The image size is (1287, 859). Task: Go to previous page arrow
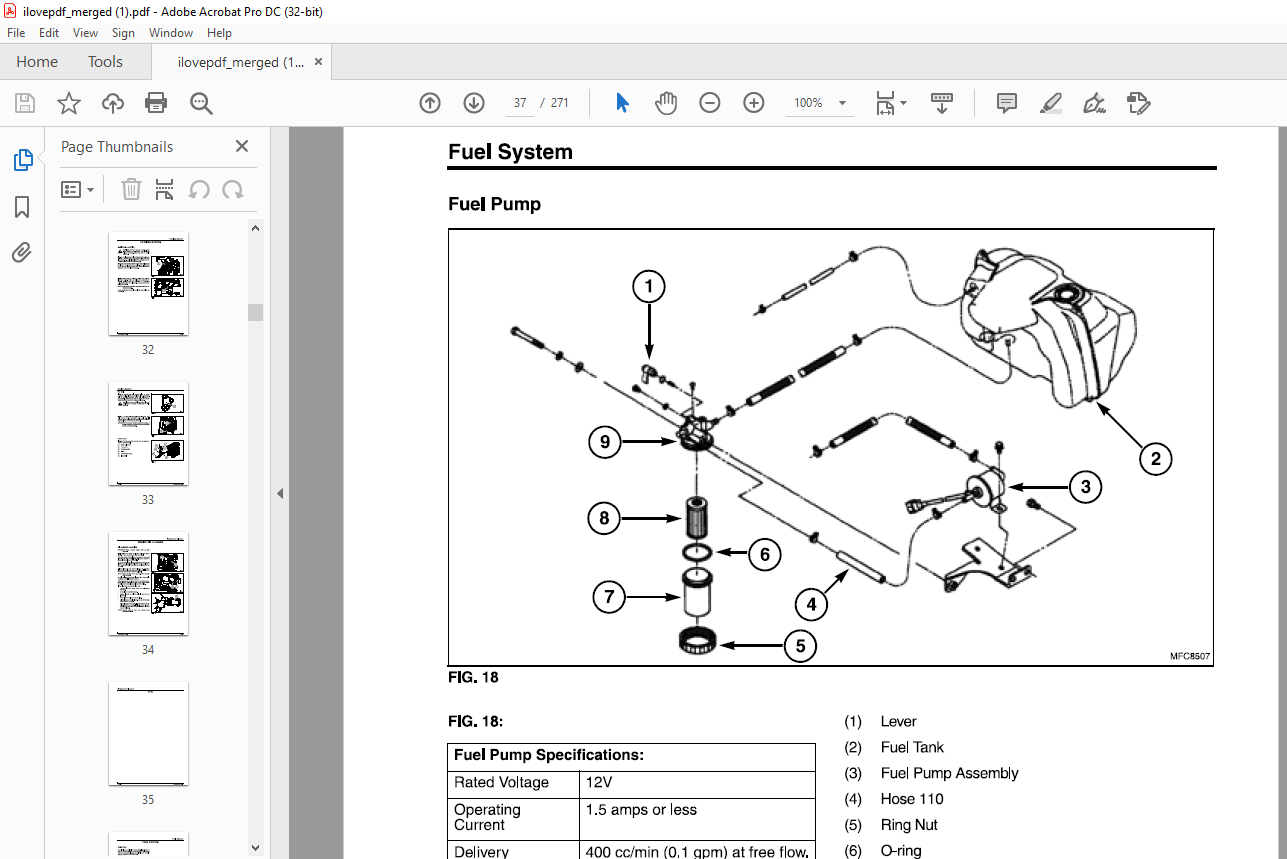tap(430, 103)
